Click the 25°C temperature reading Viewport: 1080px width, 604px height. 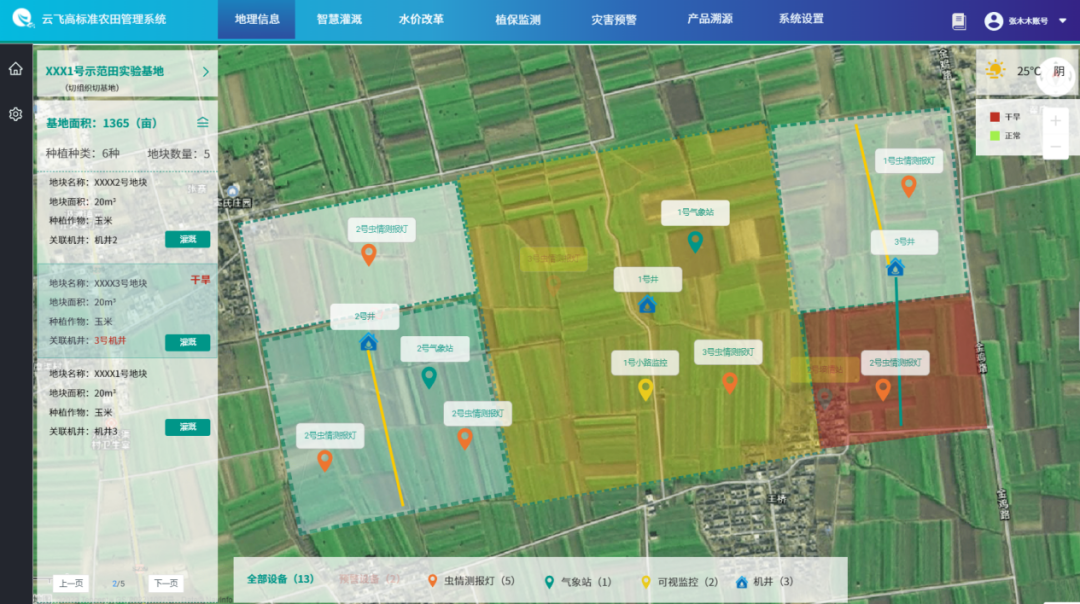1029,71
